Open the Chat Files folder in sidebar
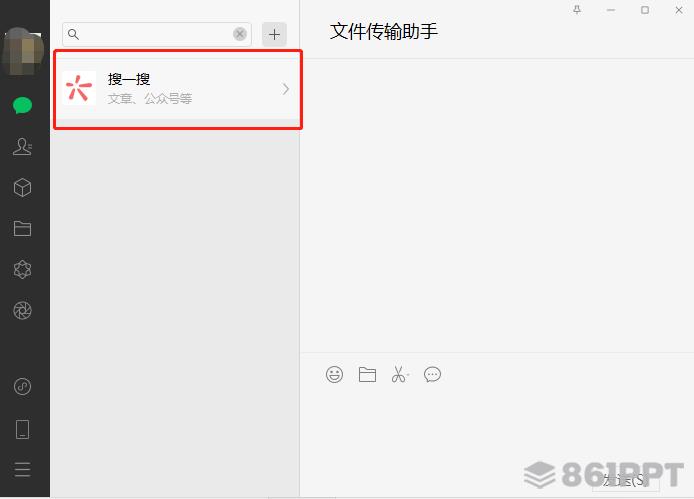This screenshot has width=694, height=499. pyautogui.click(x=22, y=228)
